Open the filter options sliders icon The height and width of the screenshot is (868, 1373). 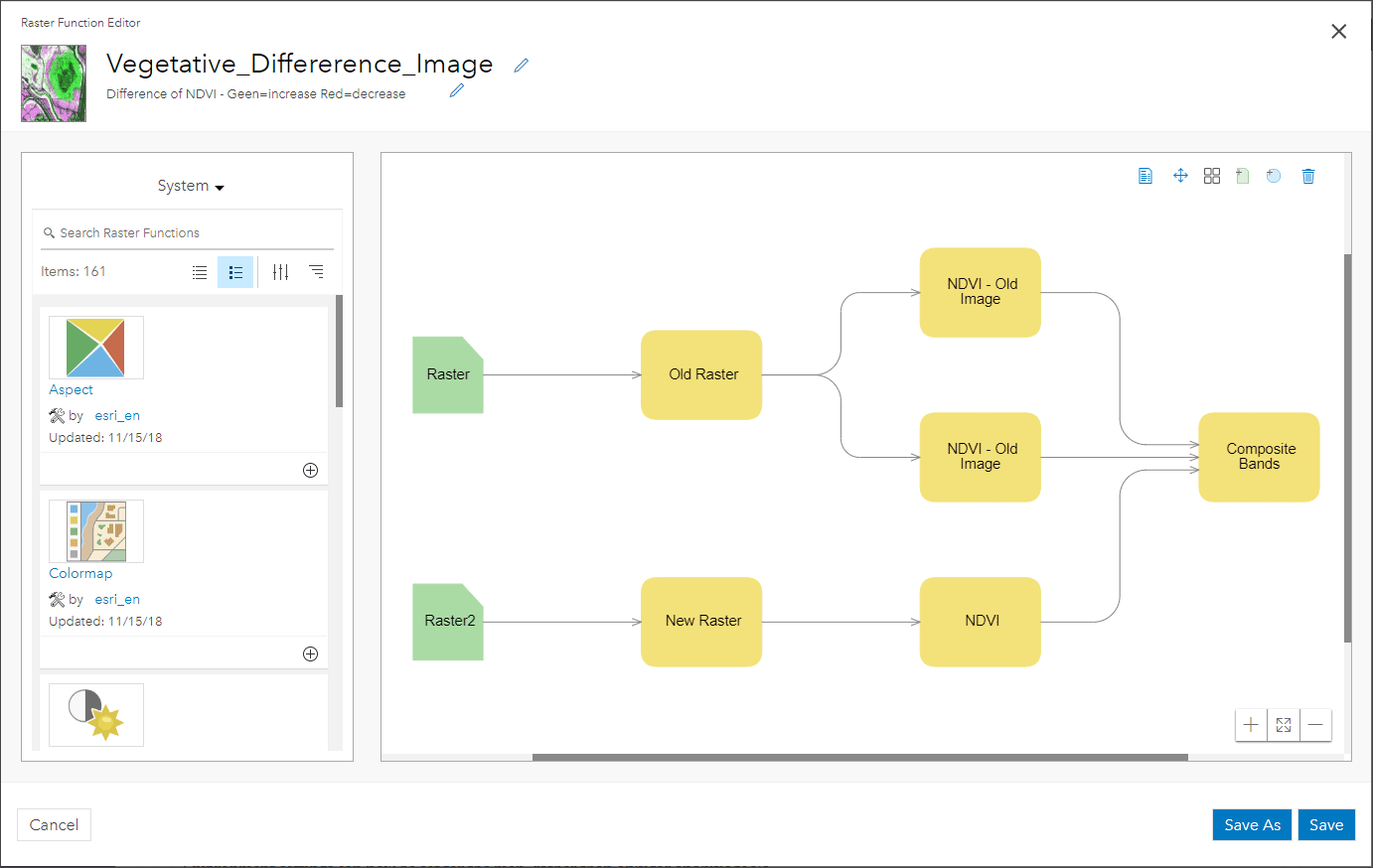pyautogui.click(x=281, y=272)
